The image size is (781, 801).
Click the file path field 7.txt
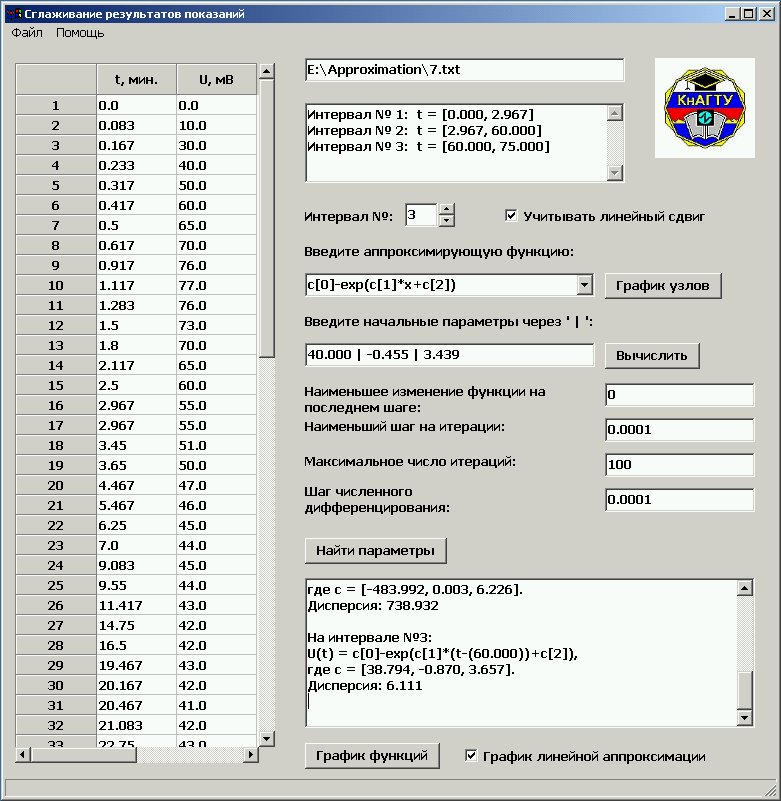pyautogui.click(x=463, y=70)
